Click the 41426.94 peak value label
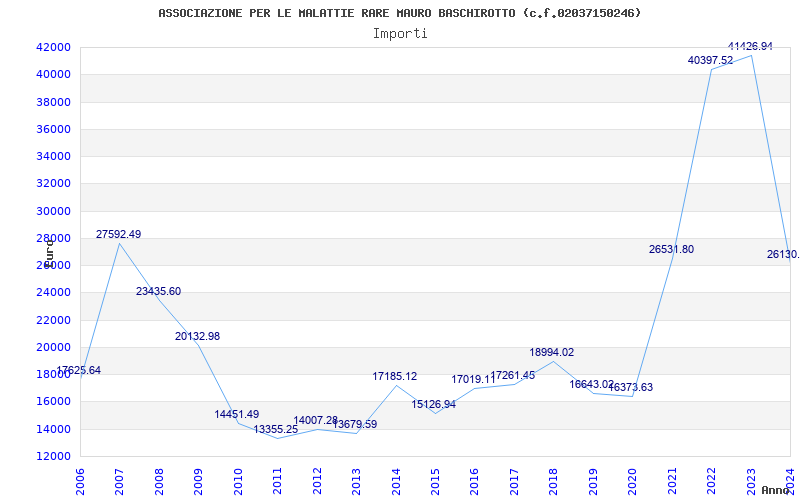This screenshot has height=500, width=800. (x=750, y=46)
